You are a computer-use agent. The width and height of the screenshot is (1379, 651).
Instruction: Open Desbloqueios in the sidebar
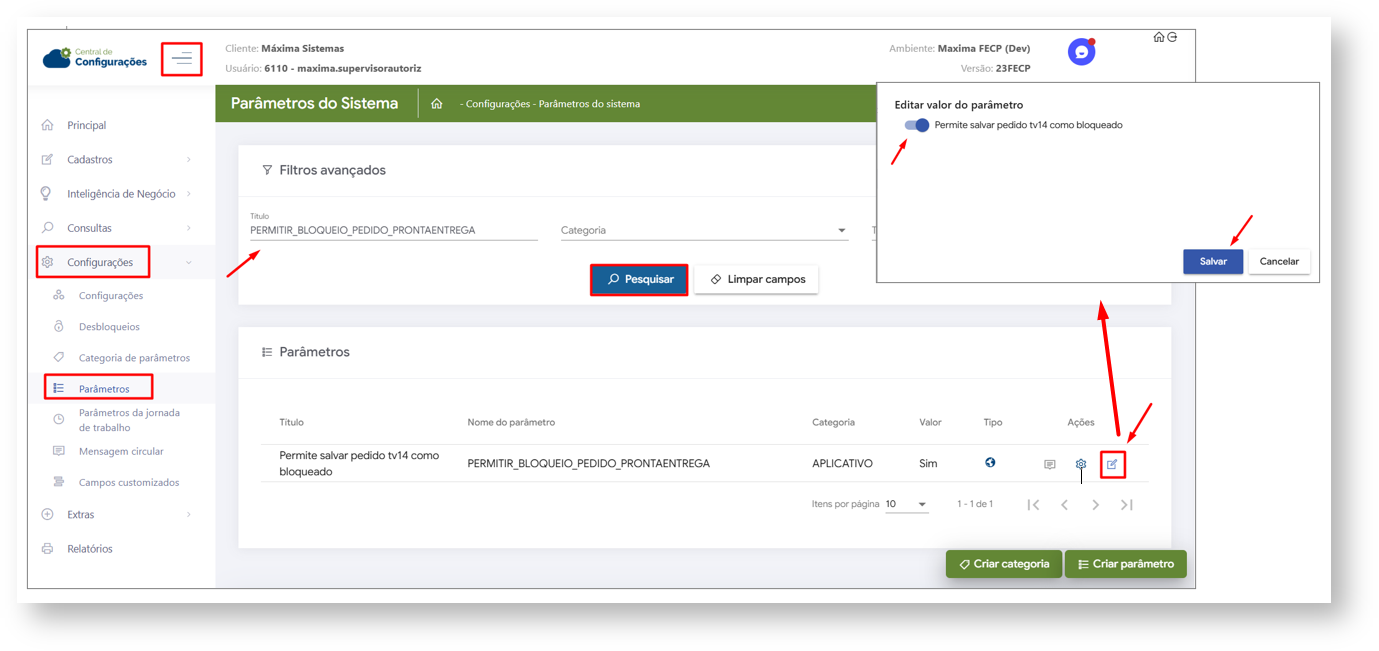point(110,326)
